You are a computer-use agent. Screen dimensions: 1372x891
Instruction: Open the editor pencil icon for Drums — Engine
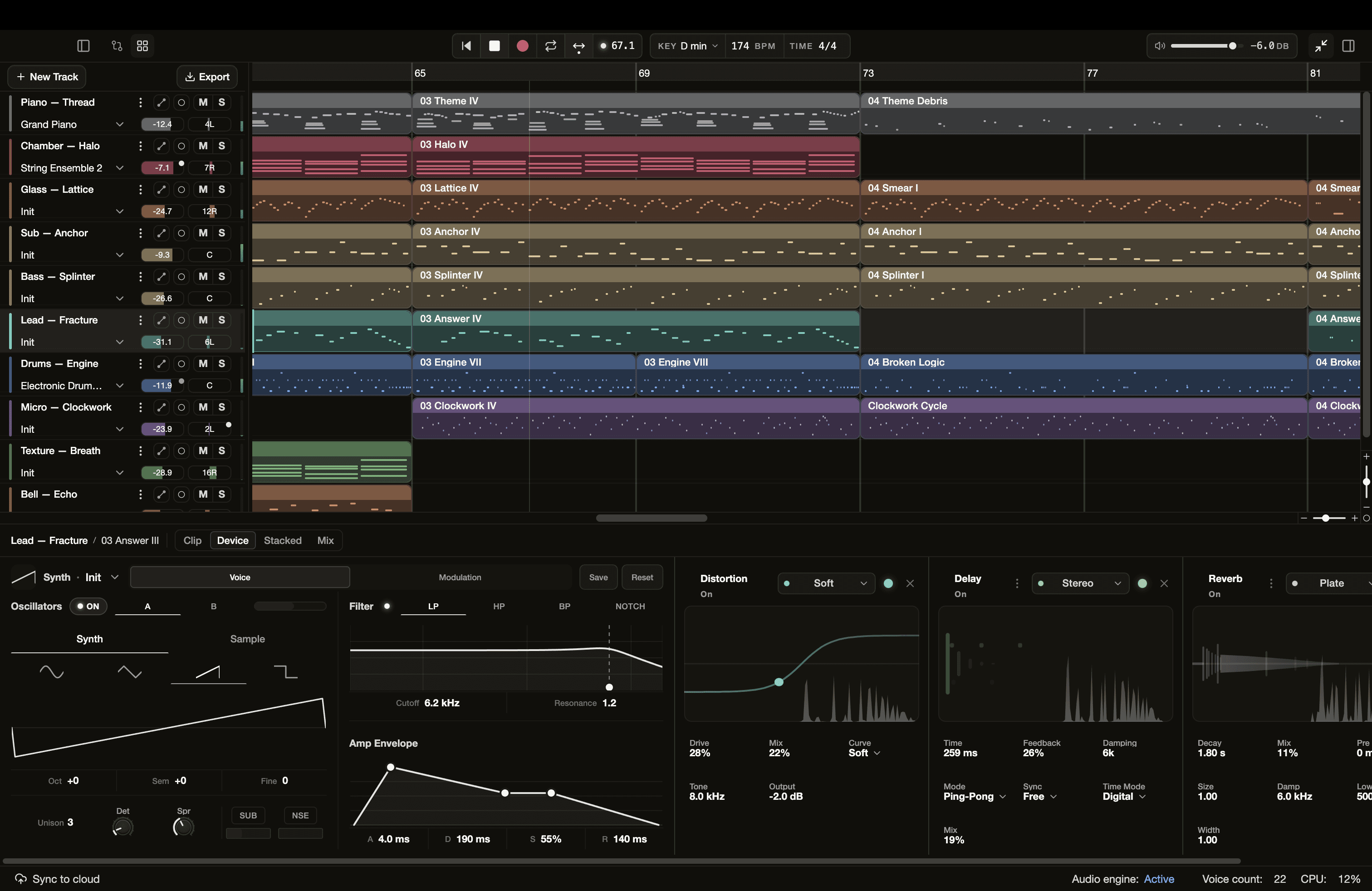162,364
